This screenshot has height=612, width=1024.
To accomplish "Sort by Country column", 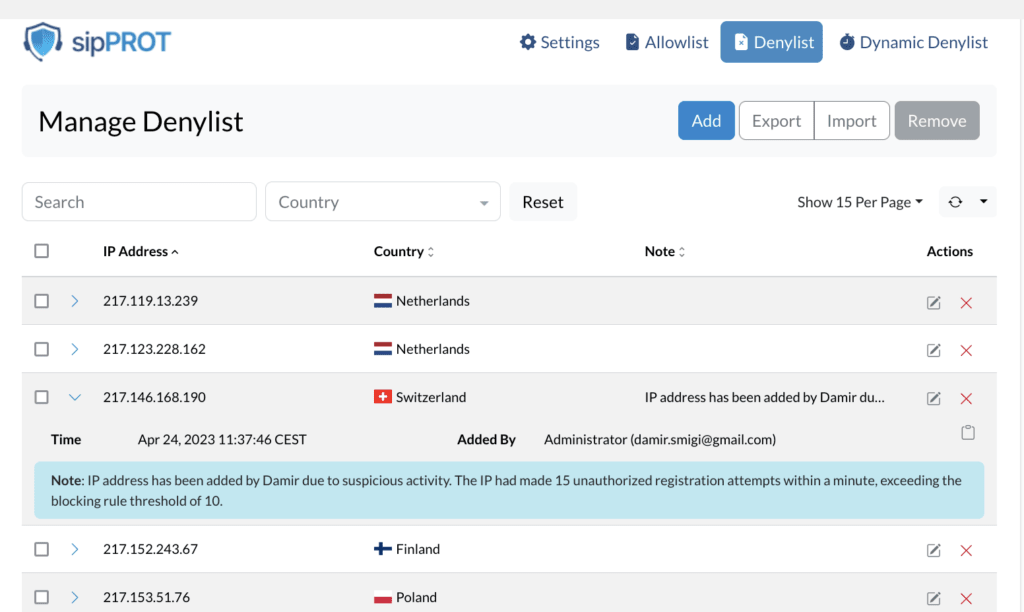I will [x=404, y=251].
